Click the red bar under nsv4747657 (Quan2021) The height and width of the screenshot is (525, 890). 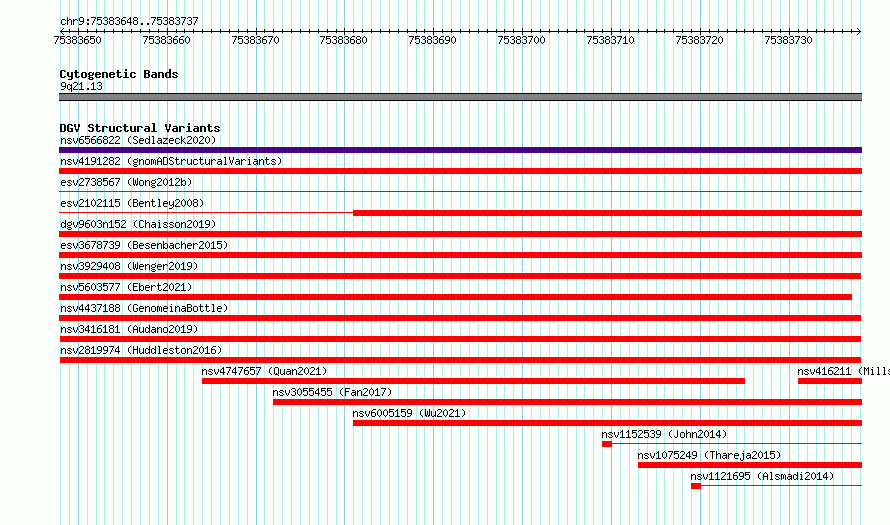pyautogui.click(x=473, y=381)
